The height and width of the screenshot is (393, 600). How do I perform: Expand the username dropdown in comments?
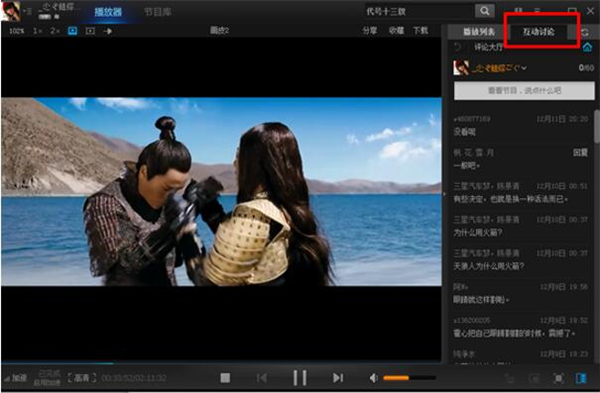[x=524, y=68]
